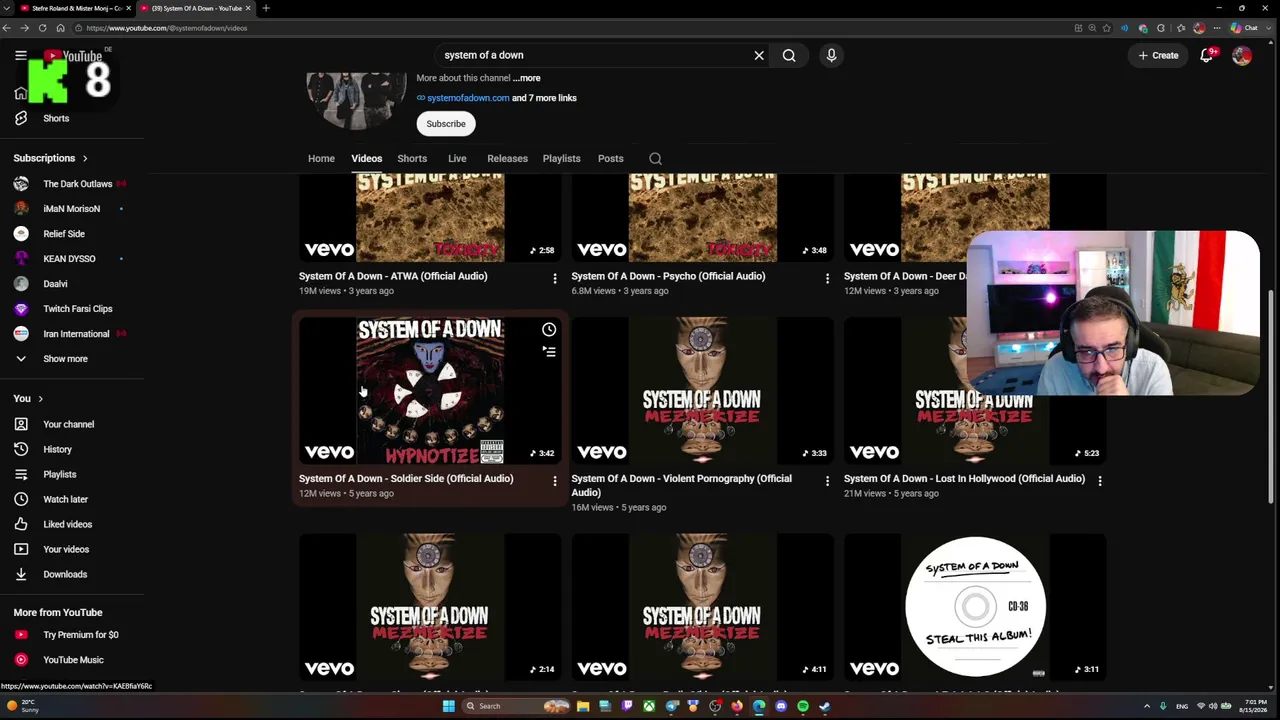Click the magnifier search button
This screenshot has height=720, width=1280.
click(x=789, y=56)
